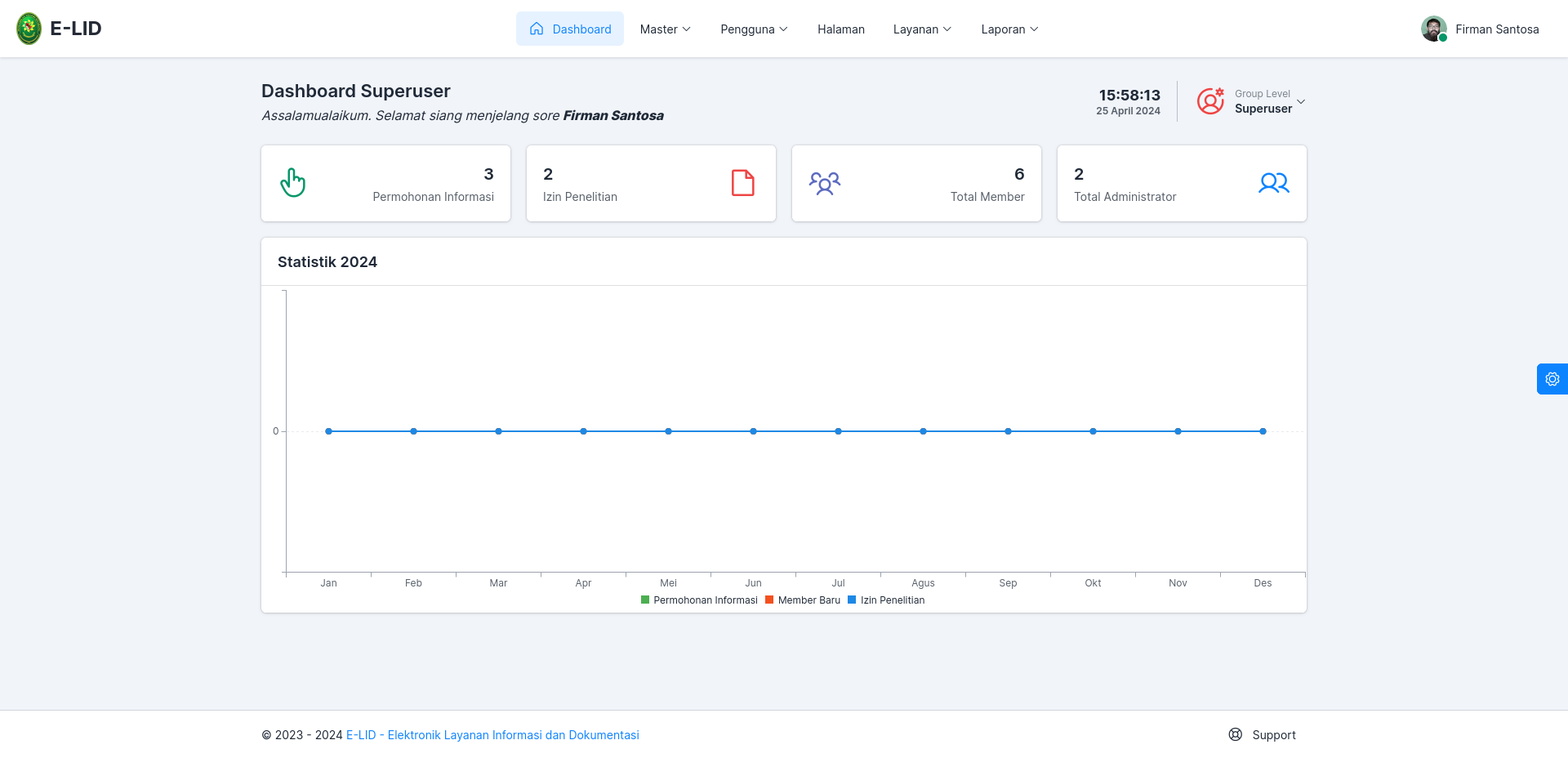Click Firman Santosa profile avatar
Image resolution: width=1568 pixels, height=758 pixels.
coord(1434,29)
